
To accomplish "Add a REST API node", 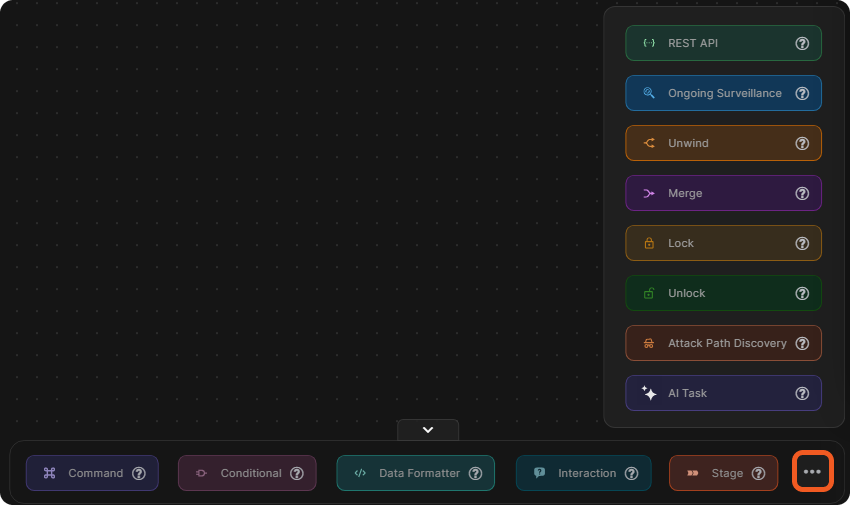I will point(723,43).
